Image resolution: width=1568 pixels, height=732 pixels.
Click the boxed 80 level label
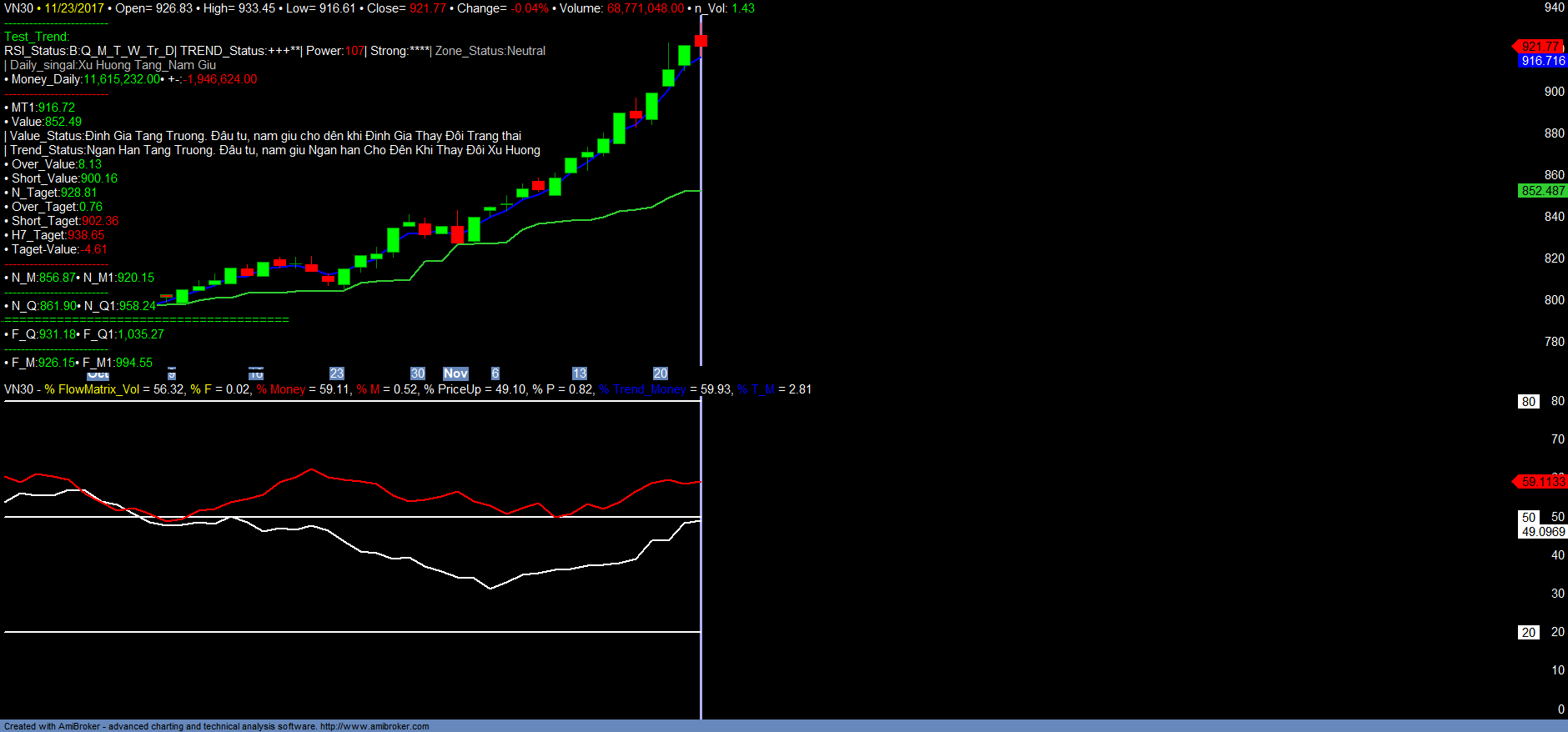1528,402
